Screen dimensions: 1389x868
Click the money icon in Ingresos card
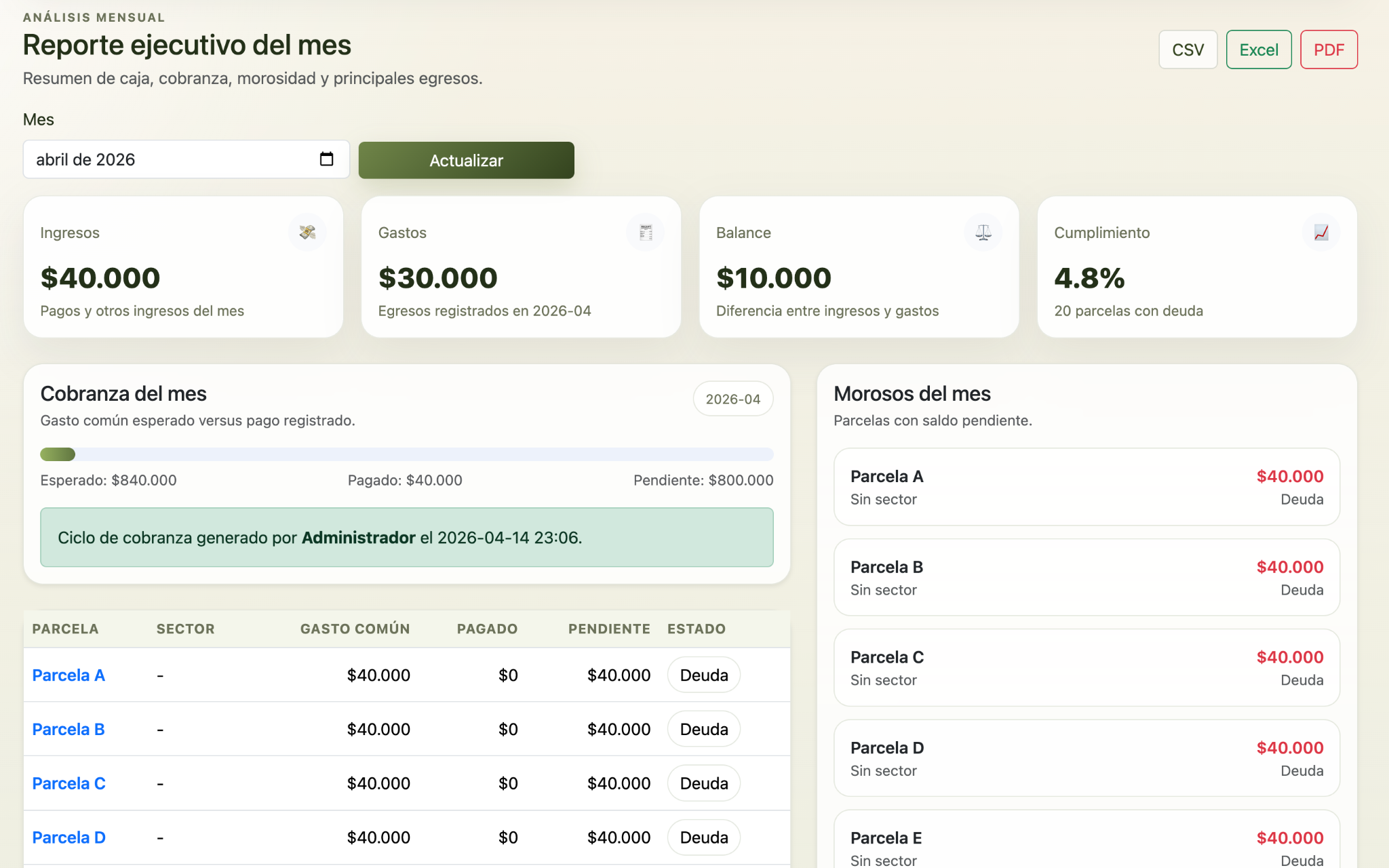tap(307, 233)
